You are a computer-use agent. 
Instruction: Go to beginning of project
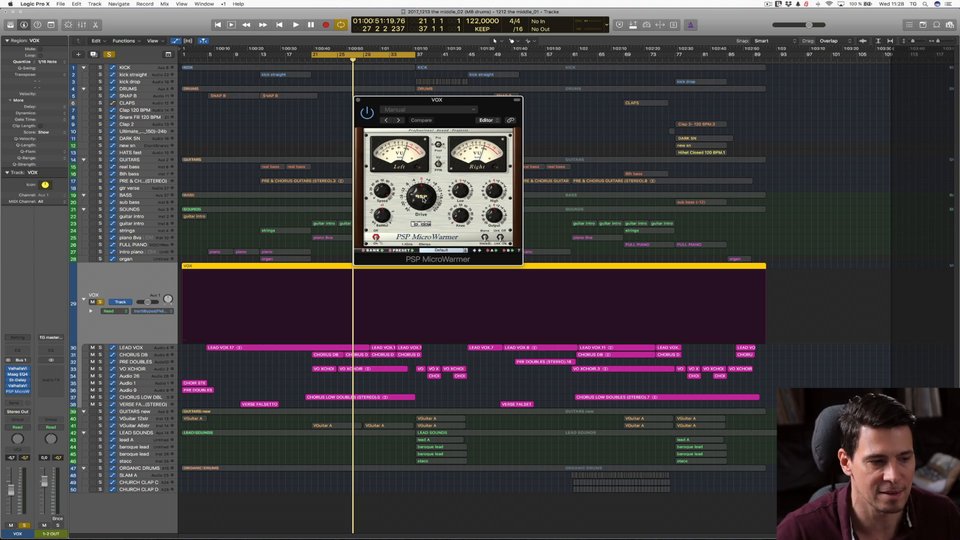[x=217, y=25]
